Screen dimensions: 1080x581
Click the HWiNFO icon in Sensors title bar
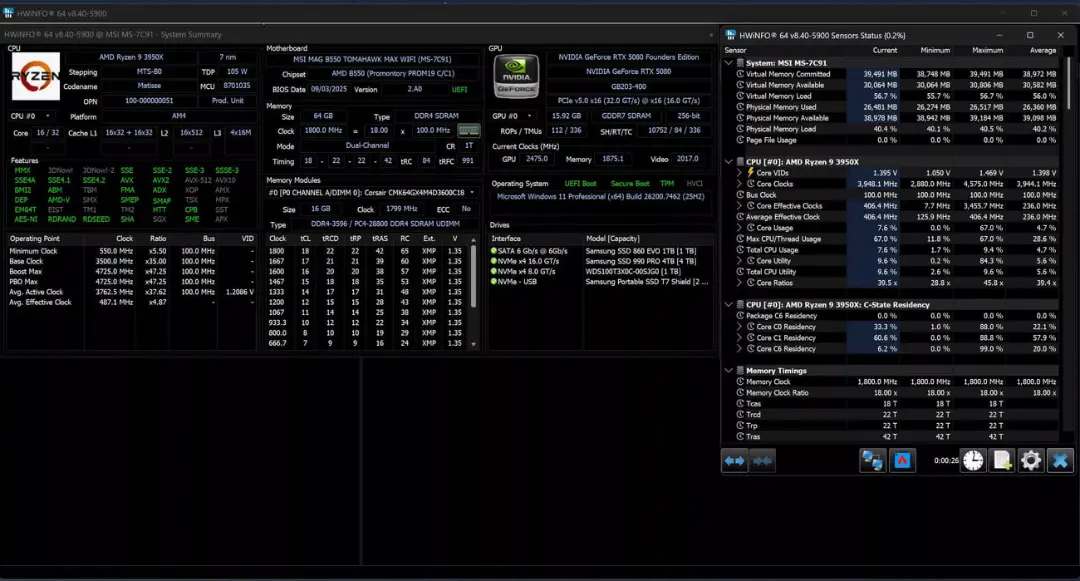(731, 34)
